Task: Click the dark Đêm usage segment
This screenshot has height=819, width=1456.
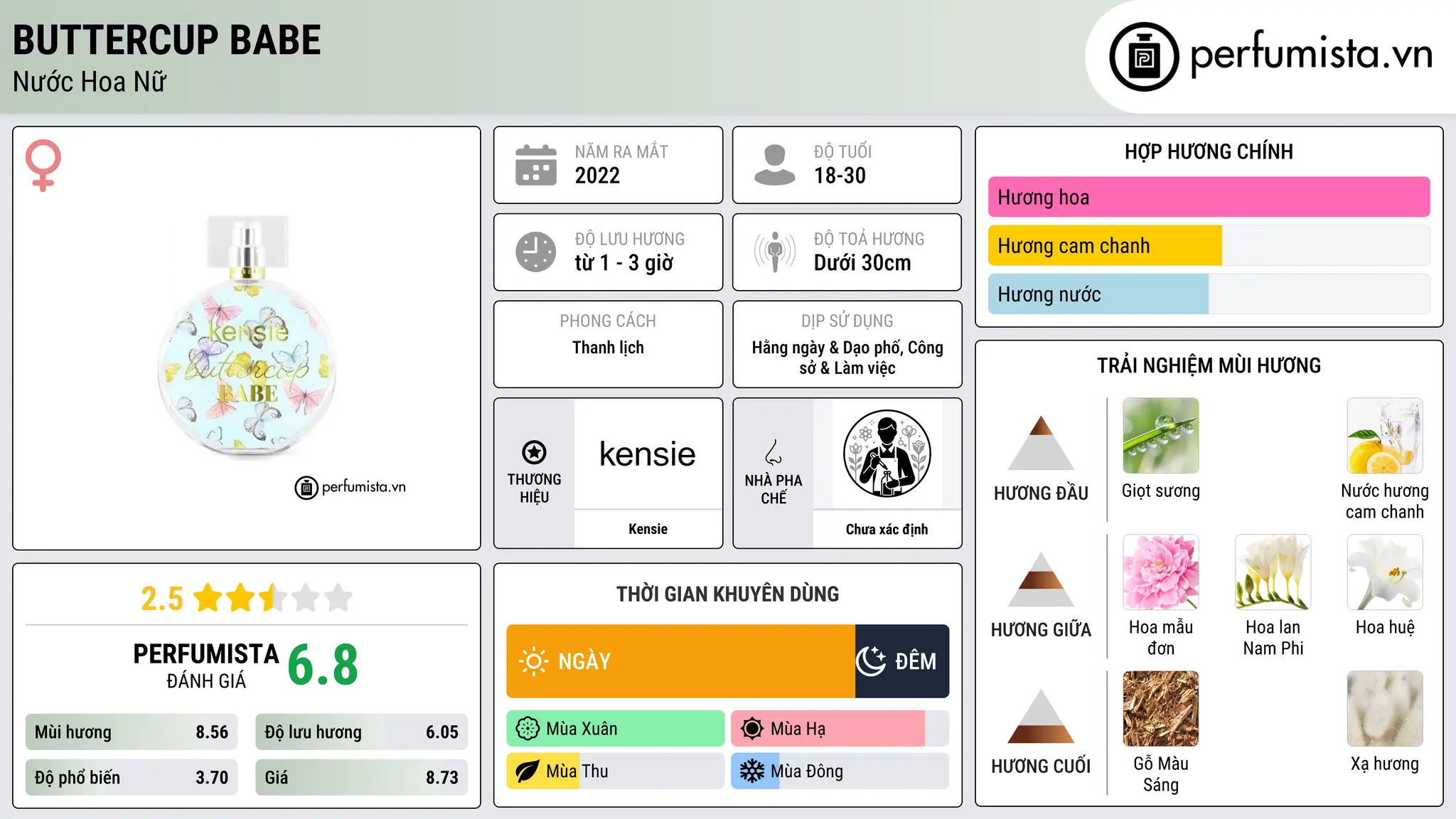Action: click(902, 661)
